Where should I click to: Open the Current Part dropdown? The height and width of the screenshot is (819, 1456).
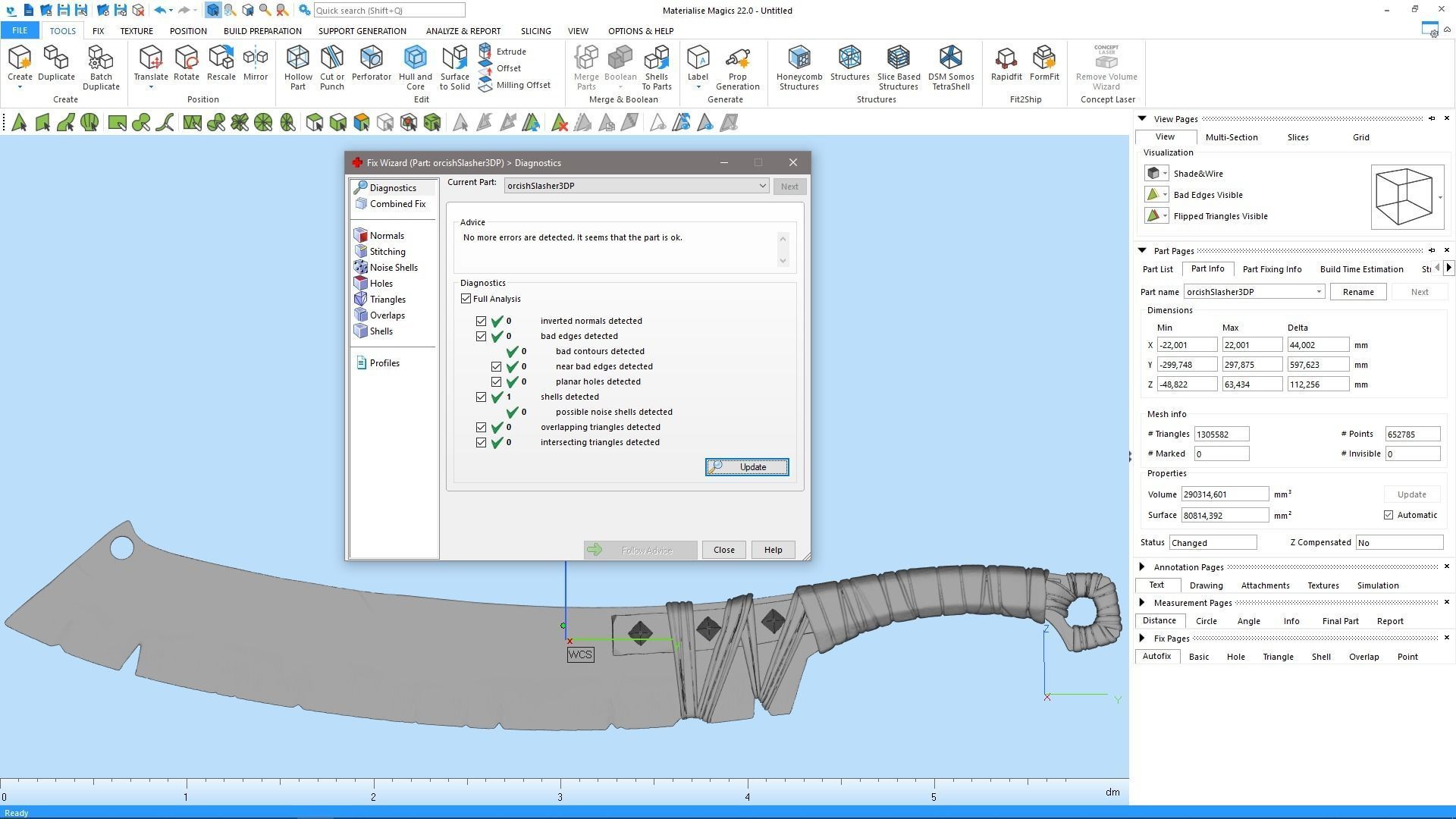(x=762, y=186)
